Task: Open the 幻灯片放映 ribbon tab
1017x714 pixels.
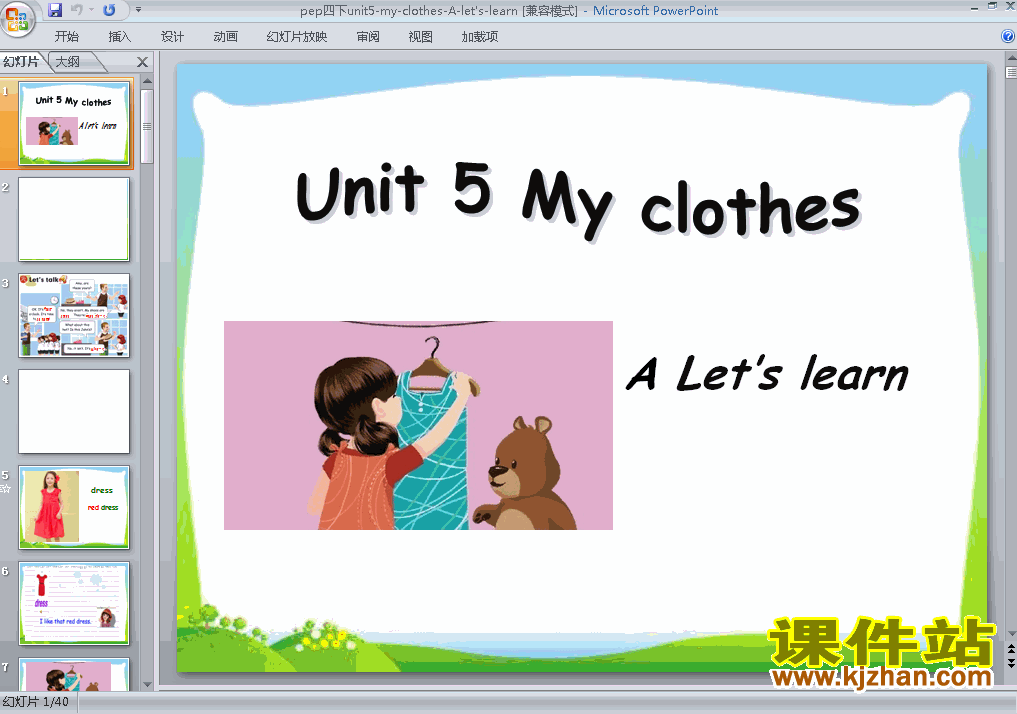Action: coord(296,37)
